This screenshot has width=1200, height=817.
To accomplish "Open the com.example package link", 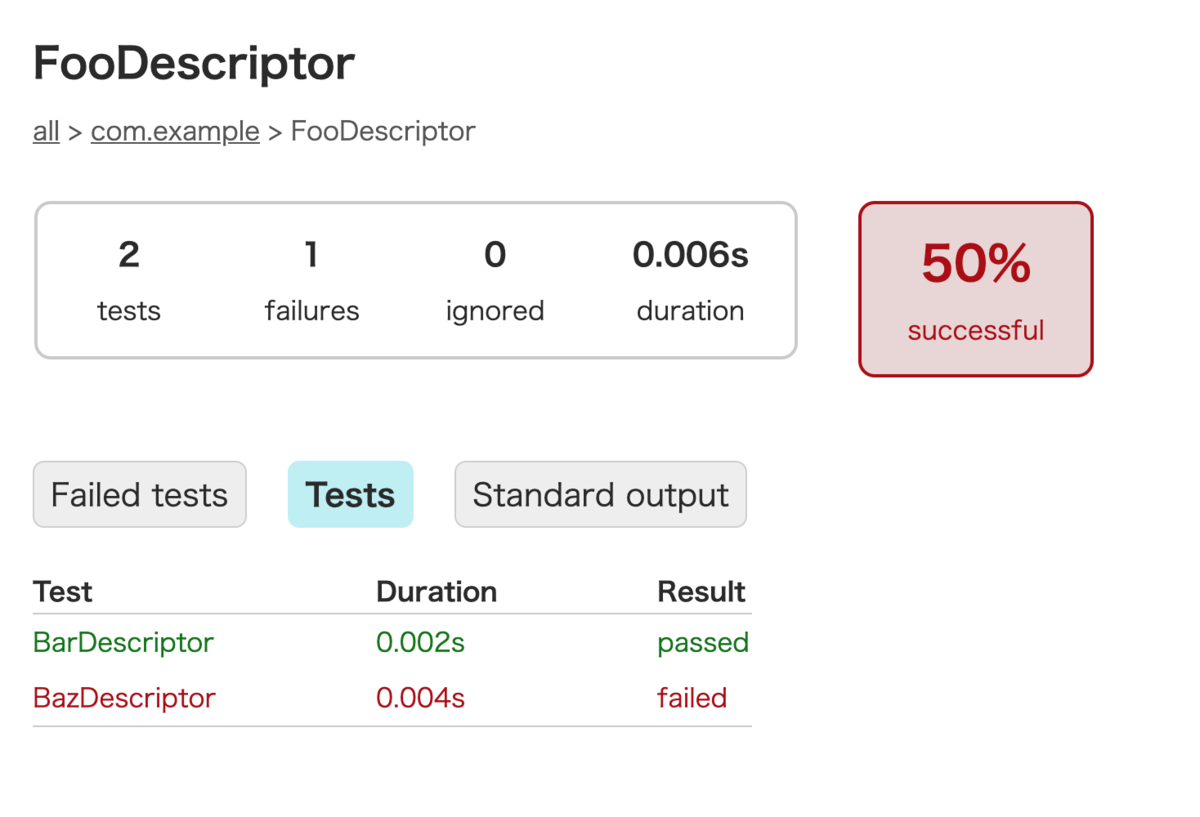I will click(175, 131).
